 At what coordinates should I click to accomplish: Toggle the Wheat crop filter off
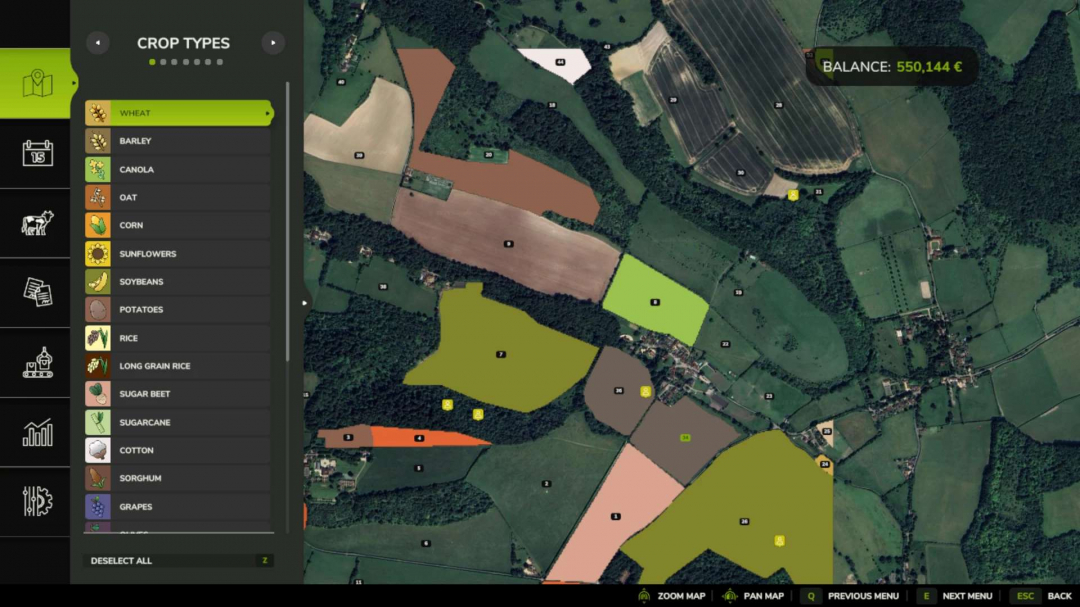point(178,112)
